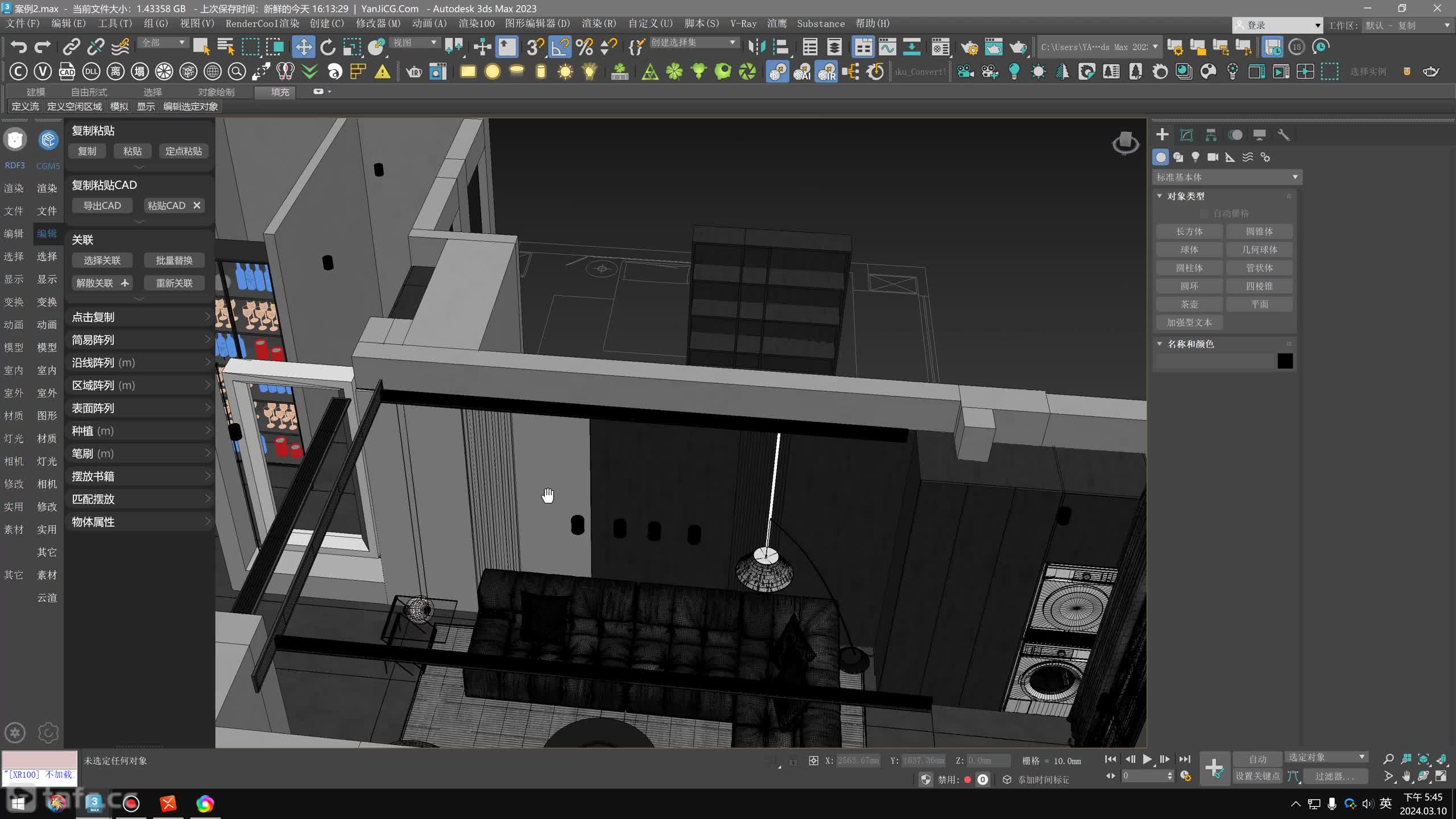Undo the last action with the undo arrow
This screenshot has height=819, width=1456.
pyautogui.click(x=18, y=47)
